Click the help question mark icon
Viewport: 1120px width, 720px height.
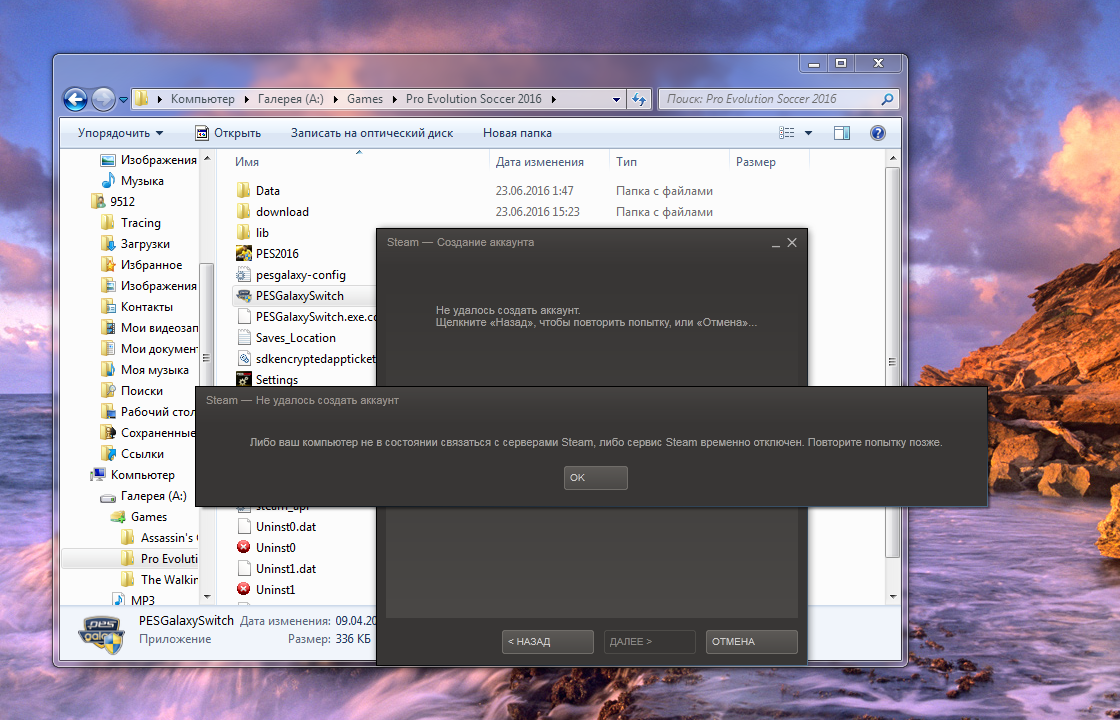point(878,133)
